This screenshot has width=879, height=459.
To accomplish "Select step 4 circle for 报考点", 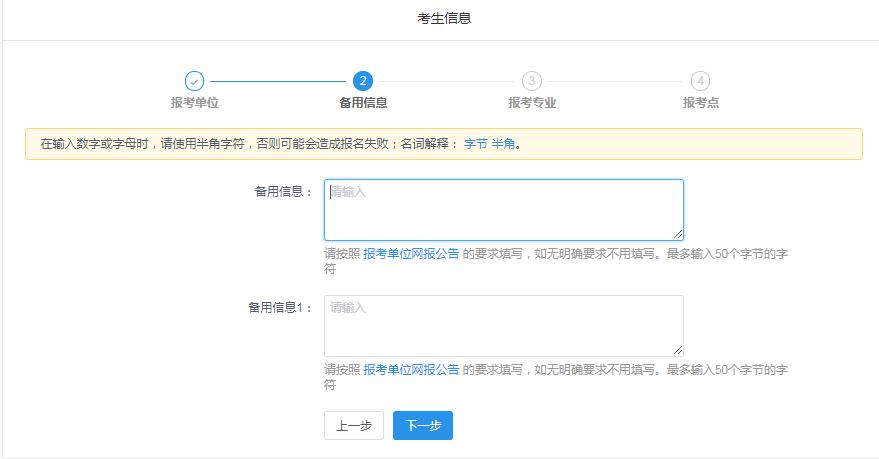I will click(700, 81).
